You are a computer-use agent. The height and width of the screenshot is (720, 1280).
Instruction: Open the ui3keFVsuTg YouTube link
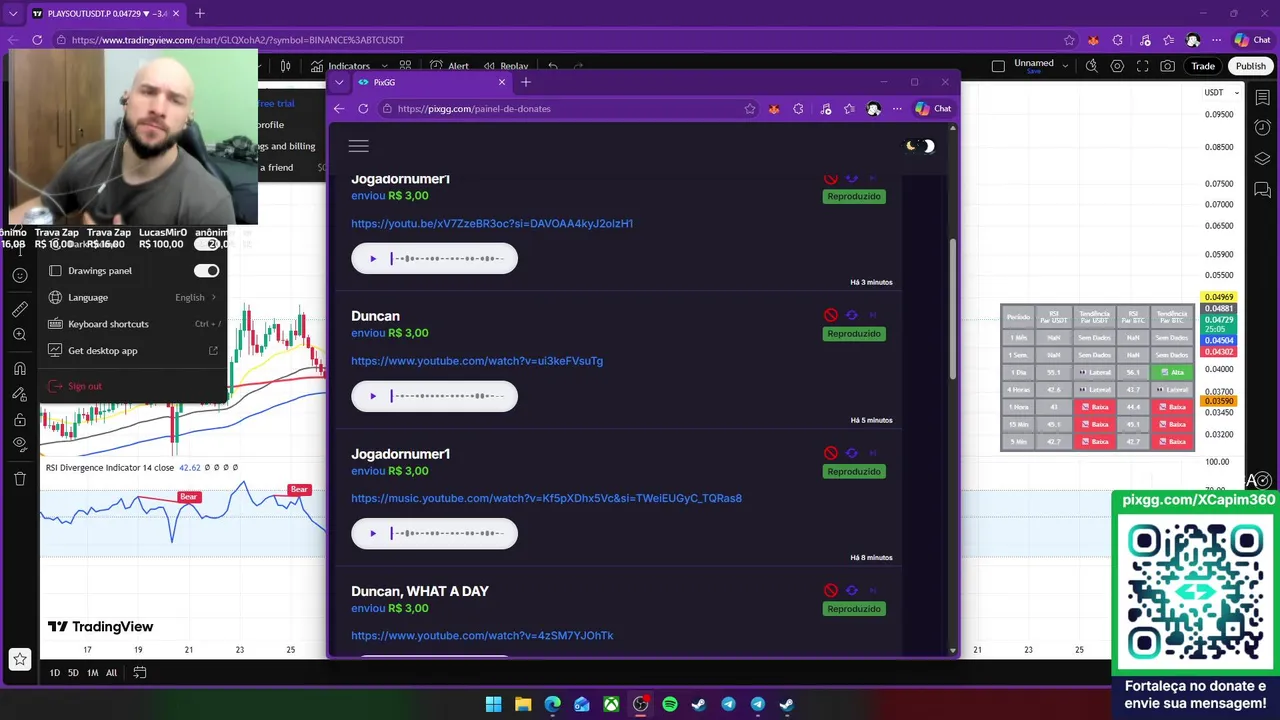(x=477, y=361)
